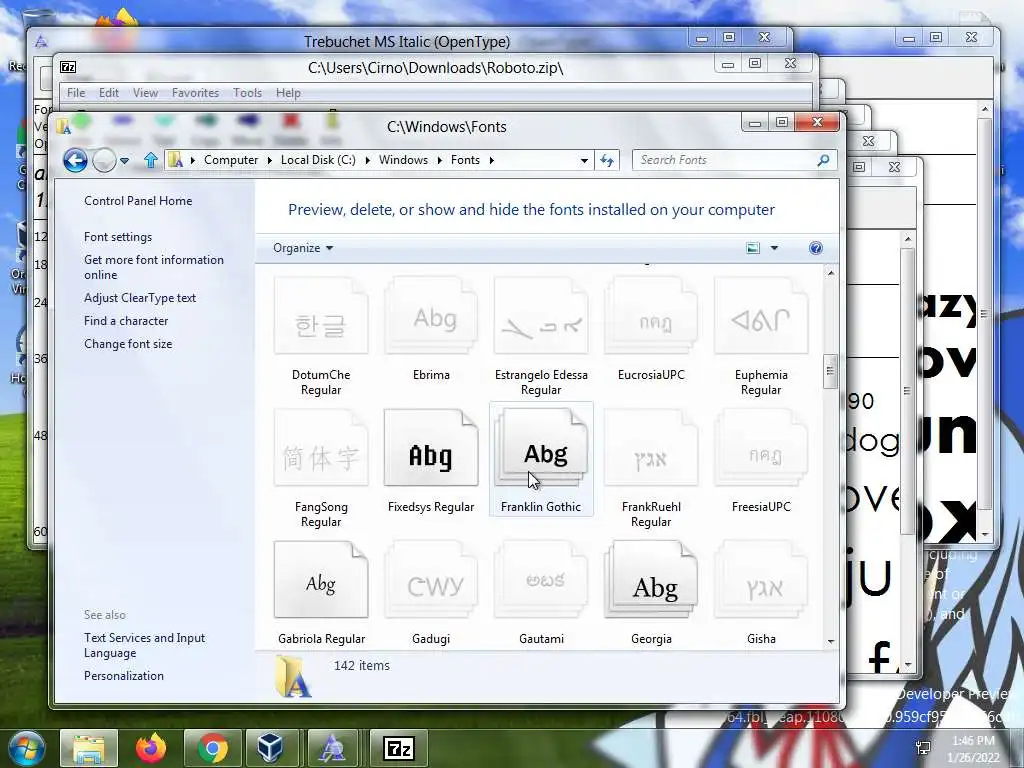Click the search magnifier in Search Fonts
Viewport: 1024px width, 768px height.
(x=824, y=160)
